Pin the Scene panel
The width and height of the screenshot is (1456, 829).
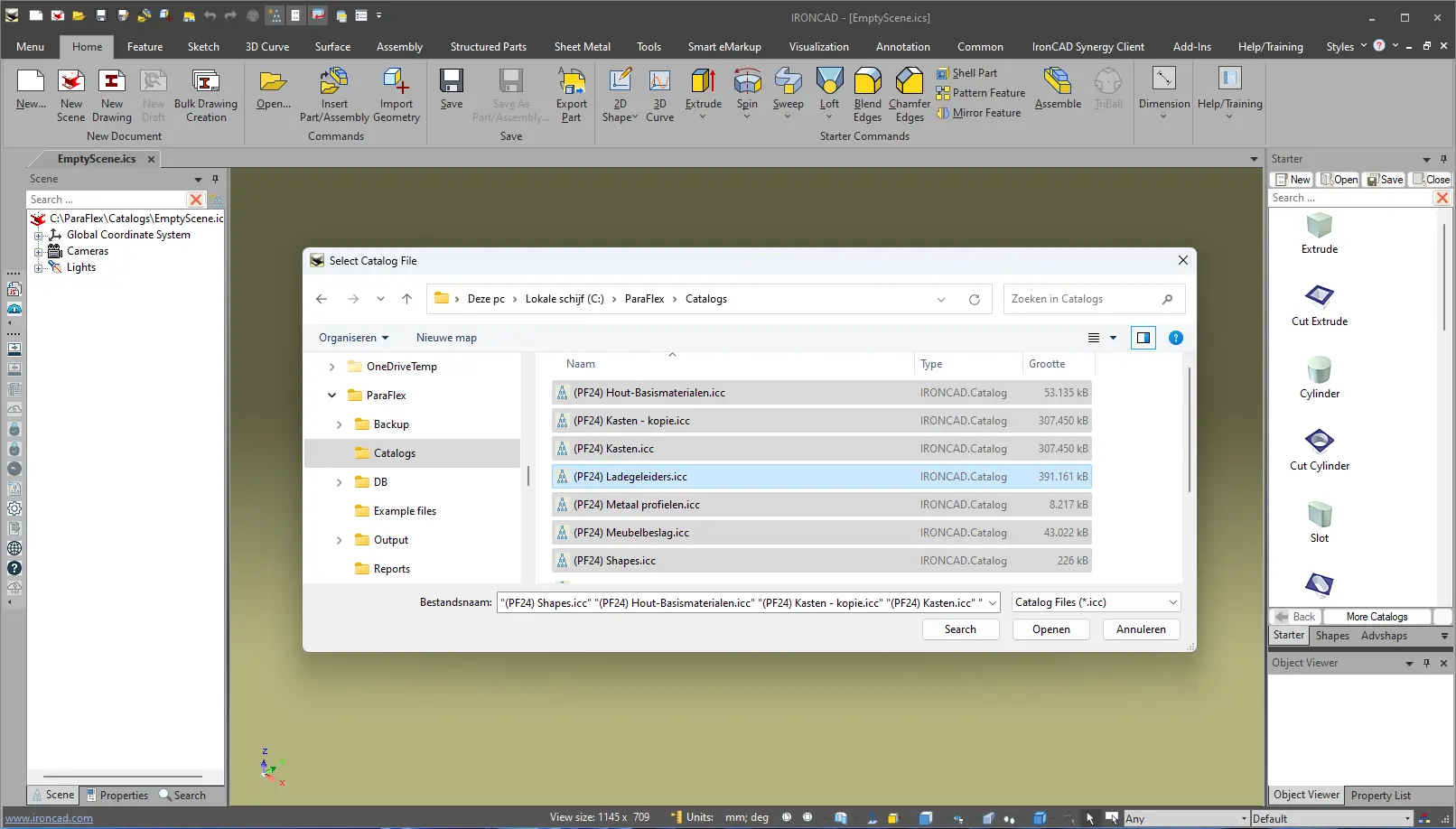(x=215, y=179)
